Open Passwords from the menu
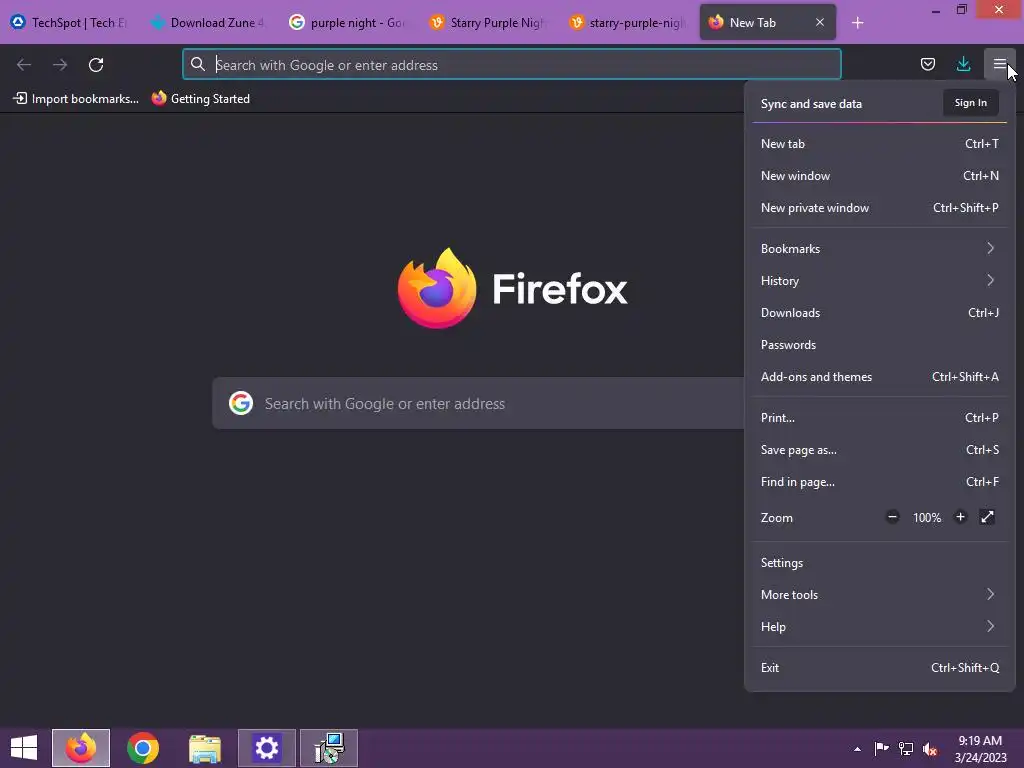This screenshot has width=1024, height=768. (880, 345)
